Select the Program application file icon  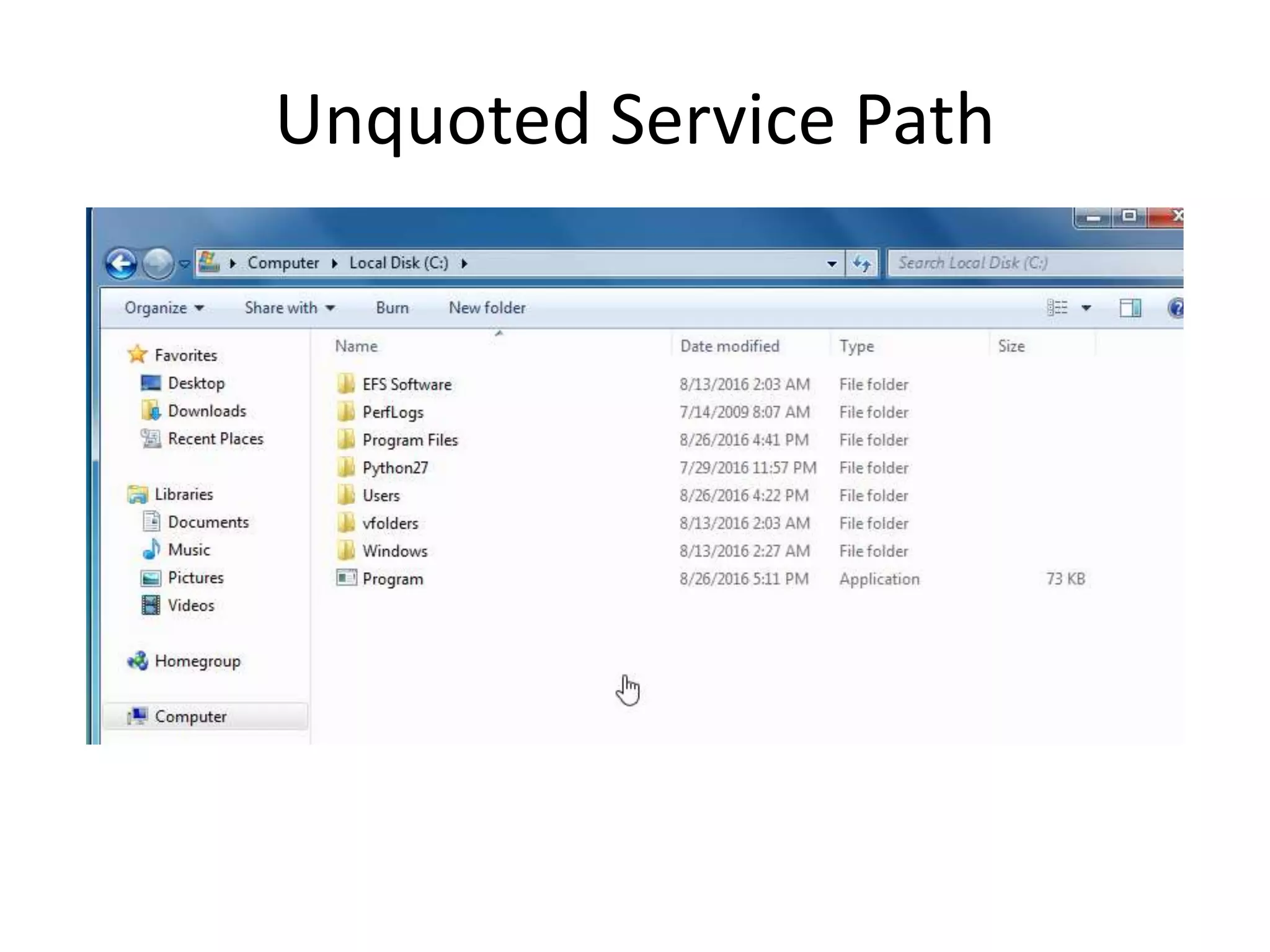click(x=347, y=578)
